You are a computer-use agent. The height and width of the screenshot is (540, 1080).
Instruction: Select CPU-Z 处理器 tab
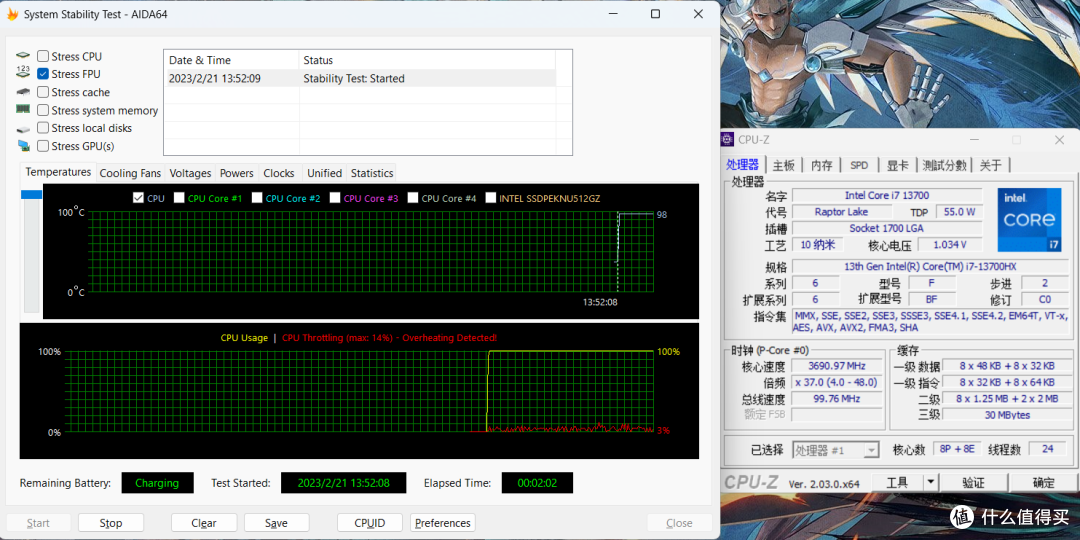[743, 165]
